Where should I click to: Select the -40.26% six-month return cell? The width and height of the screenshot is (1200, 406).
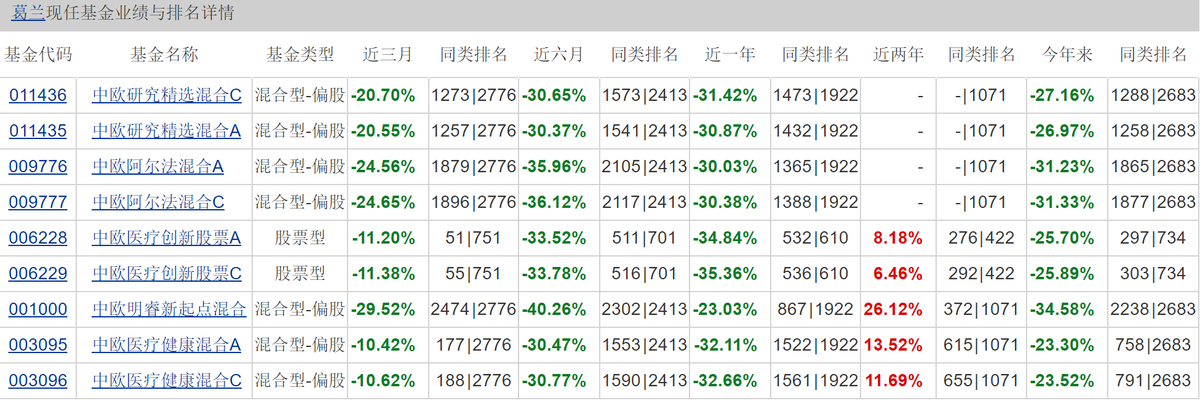(559, 310)
